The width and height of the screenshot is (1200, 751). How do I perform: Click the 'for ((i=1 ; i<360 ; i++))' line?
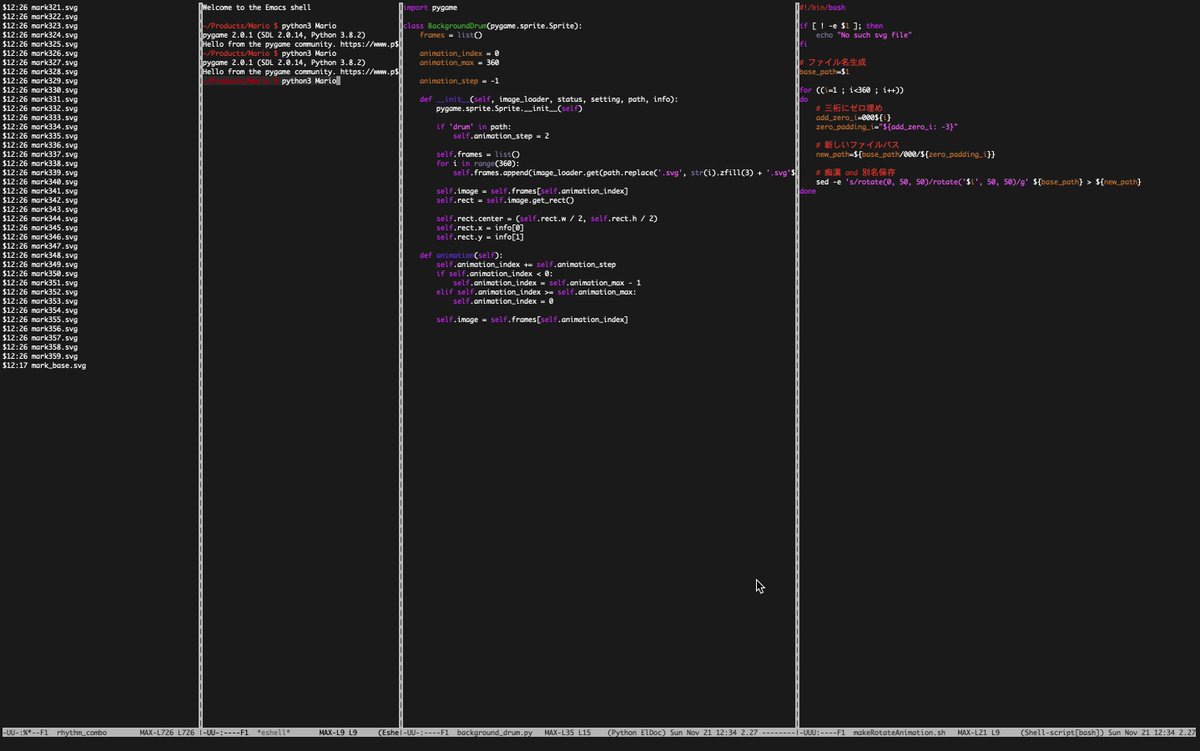[851, 90]
